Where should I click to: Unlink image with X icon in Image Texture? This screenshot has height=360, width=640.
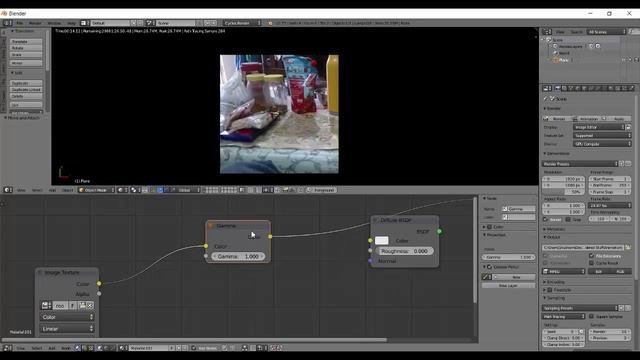90,305
